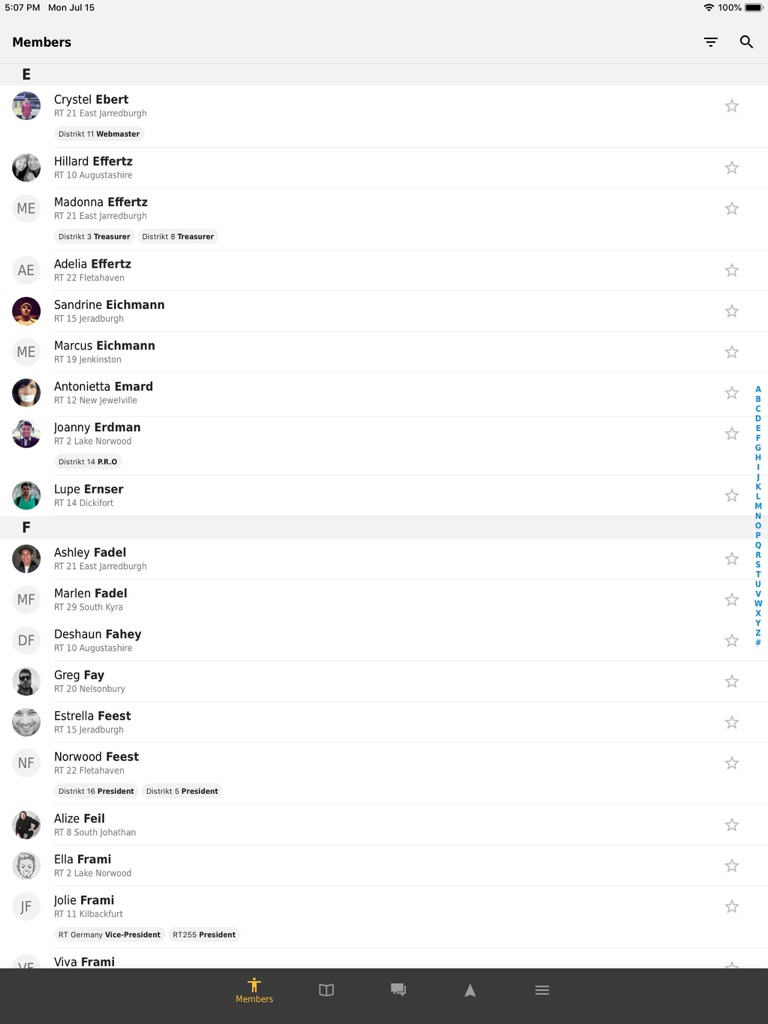Jump to letter W in alphabet index
This screenshot has width=768, height=1024.
coord(758,603)
